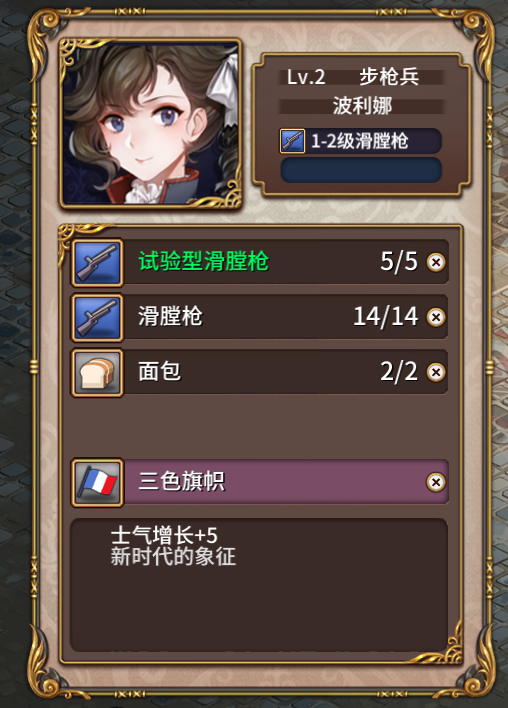Image resolution: width=508 pixels, height=708 pixels.
Task: Select the 面包 bread icon
Action: (x=98, y=373)
